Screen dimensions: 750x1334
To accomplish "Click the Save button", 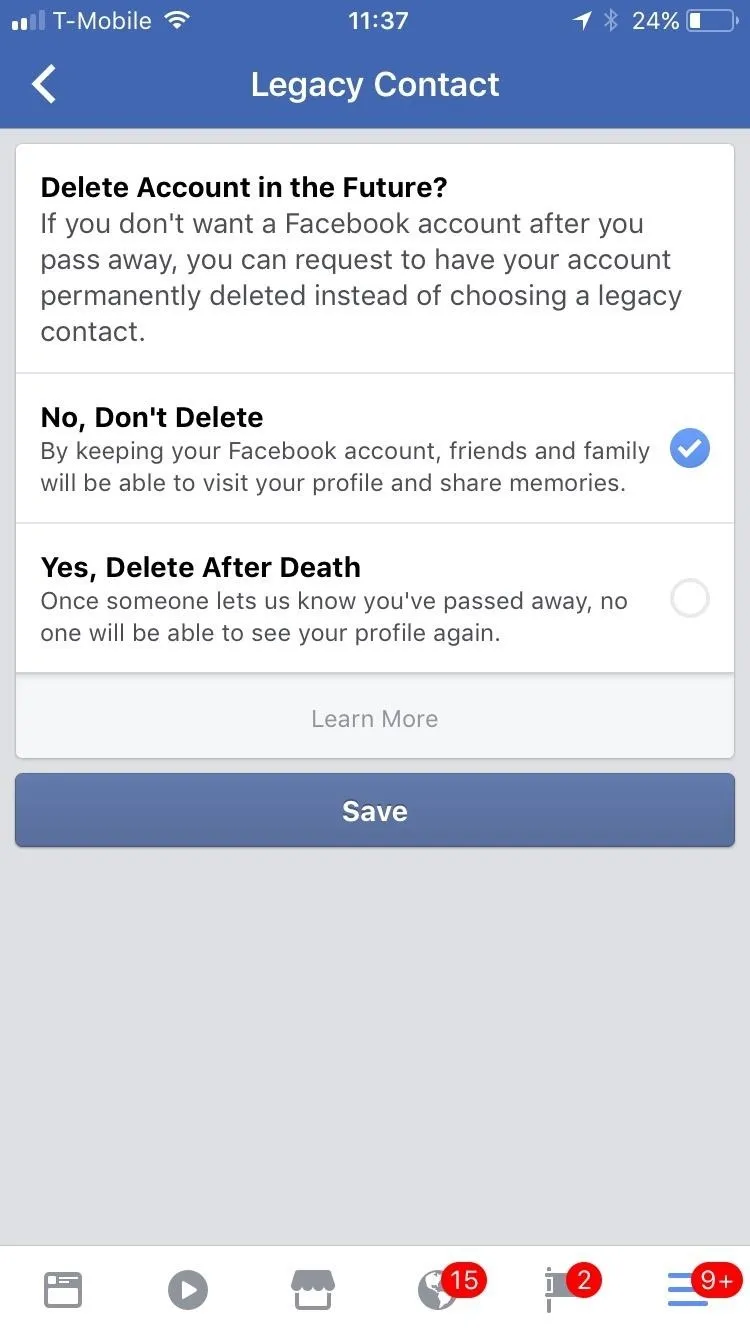I will click(375, 810).
